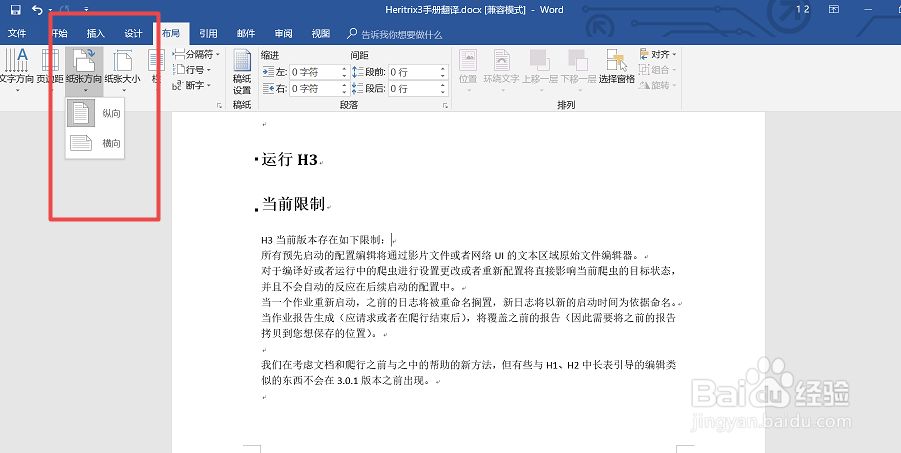Open the 旋转 (Rotate) dropdown

tap(658, 85)
